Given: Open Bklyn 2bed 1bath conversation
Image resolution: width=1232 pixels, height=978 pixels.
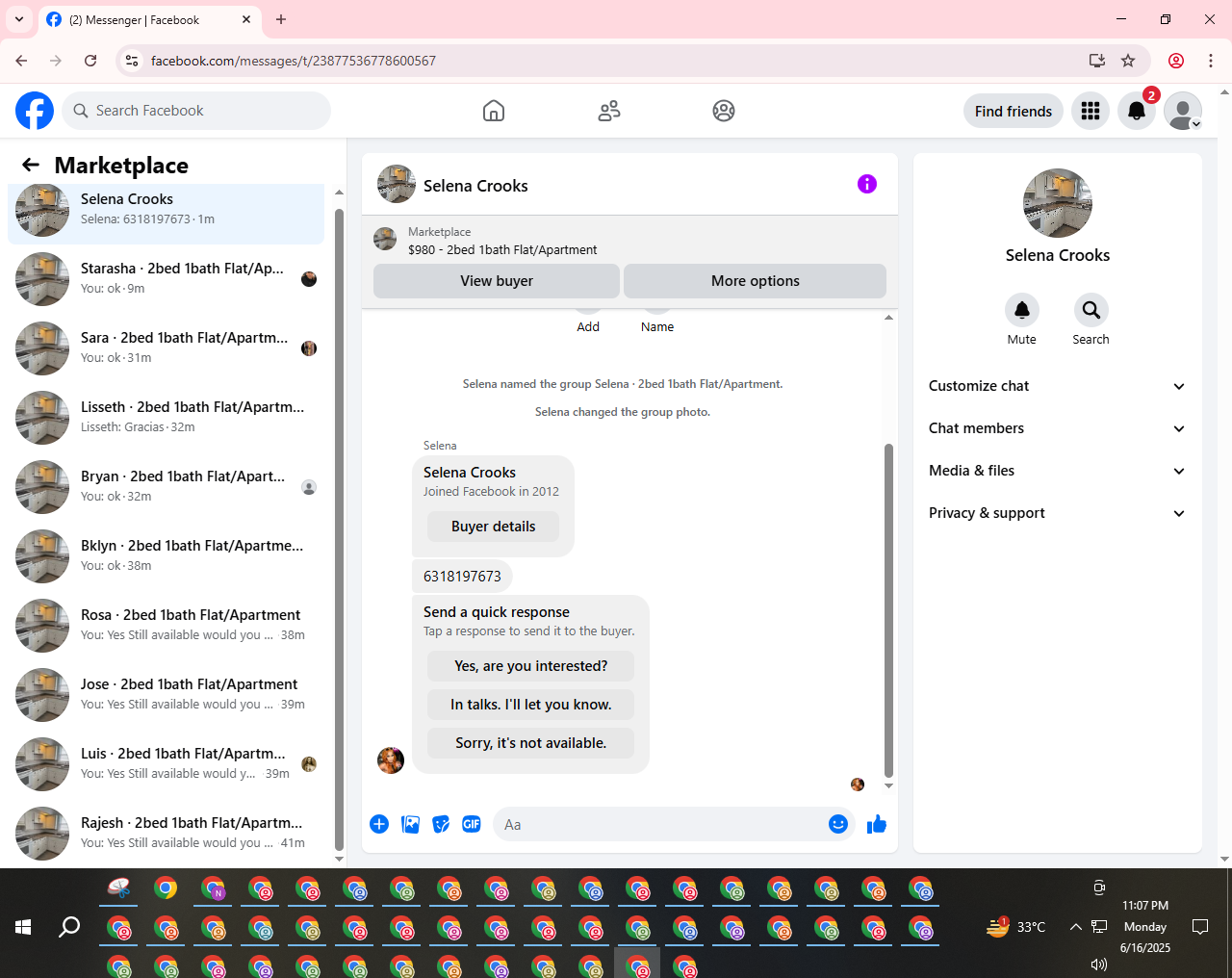Looking at the screenshot, I should 166,556.
